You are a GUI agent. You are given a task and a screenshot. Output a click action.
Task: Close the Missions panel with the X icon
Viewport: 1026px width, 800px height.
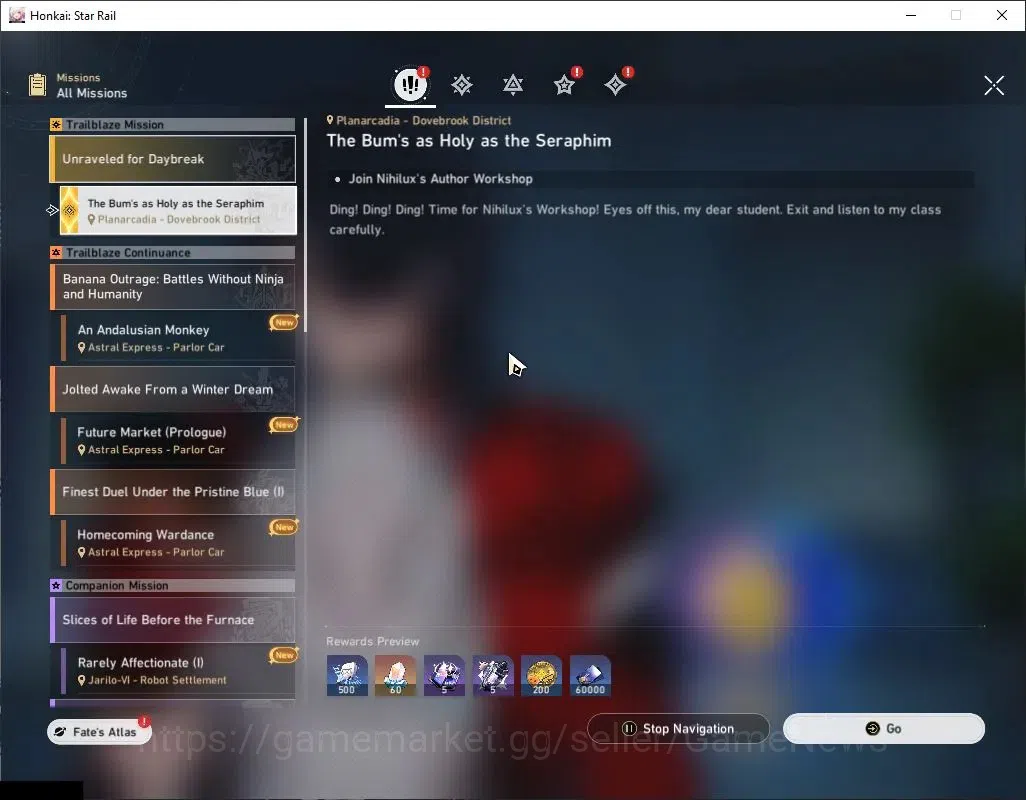[x=994, y=85]
